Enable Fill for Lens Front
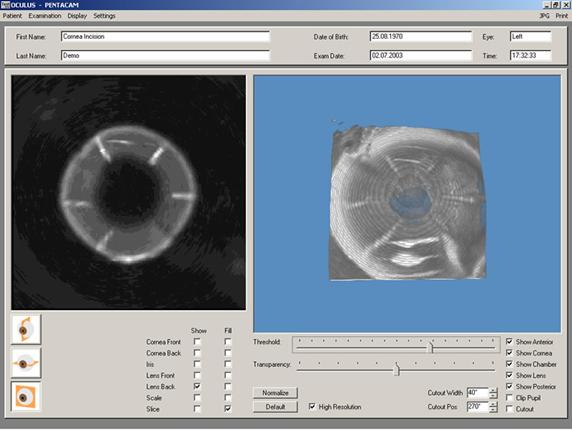 [228, 375]
